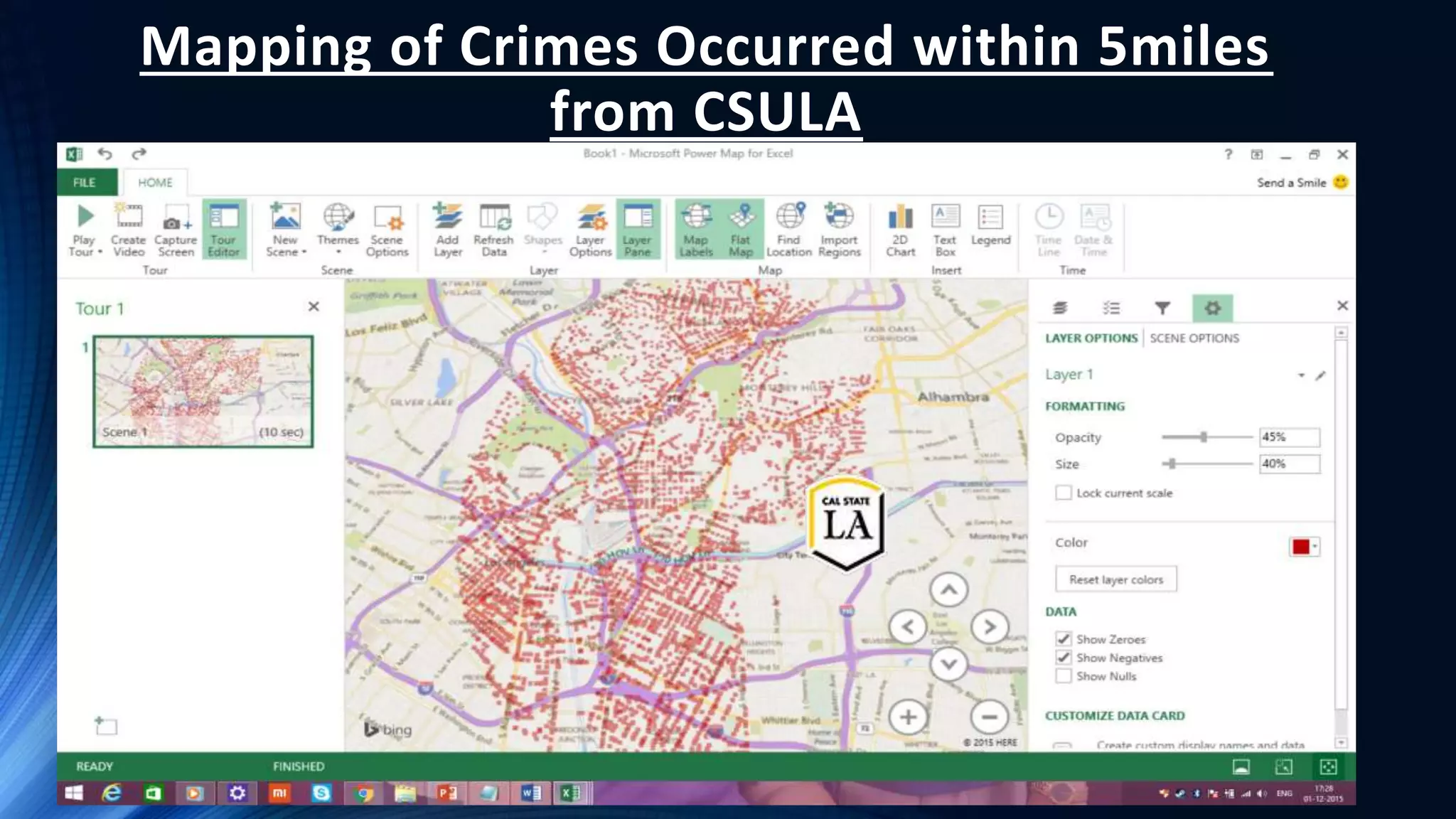Check the Lock current scale box
This screenshot has height=819, width=1456.
[x=1064, y=493]
